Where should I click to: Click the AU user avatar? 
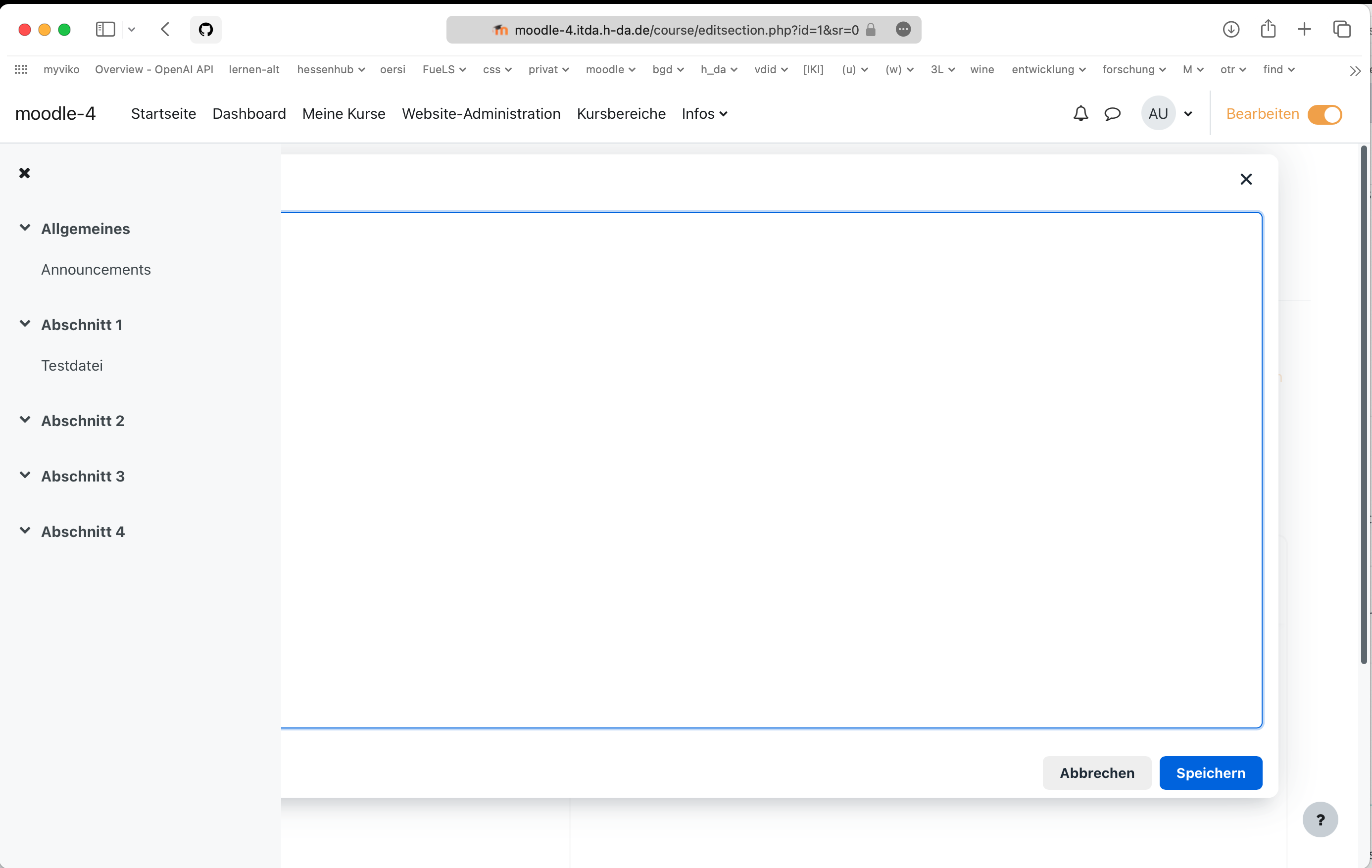[1158, 113]
